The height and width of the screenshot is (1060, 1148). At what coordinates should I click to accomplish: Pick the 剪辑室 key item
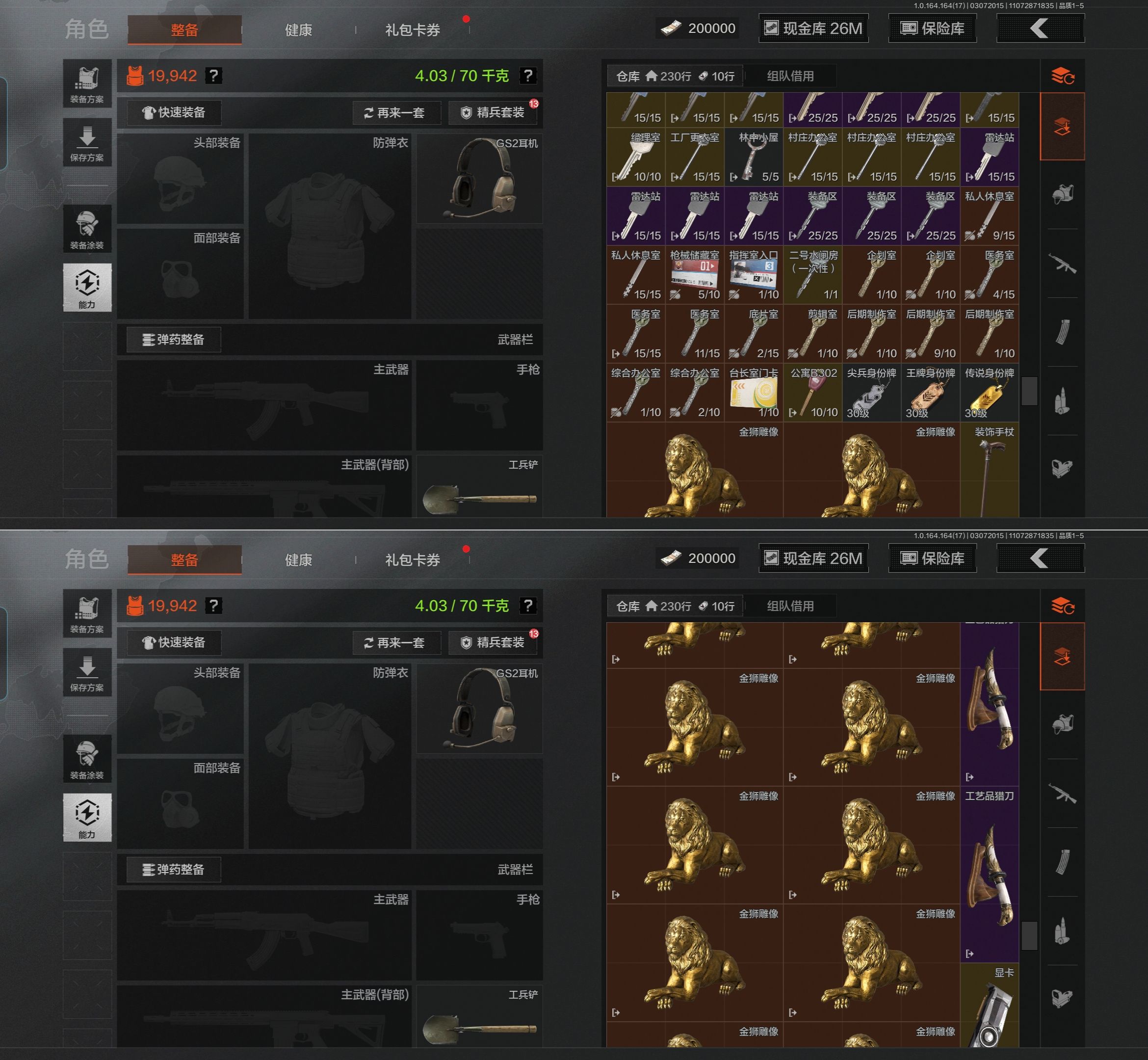(813, 333)
